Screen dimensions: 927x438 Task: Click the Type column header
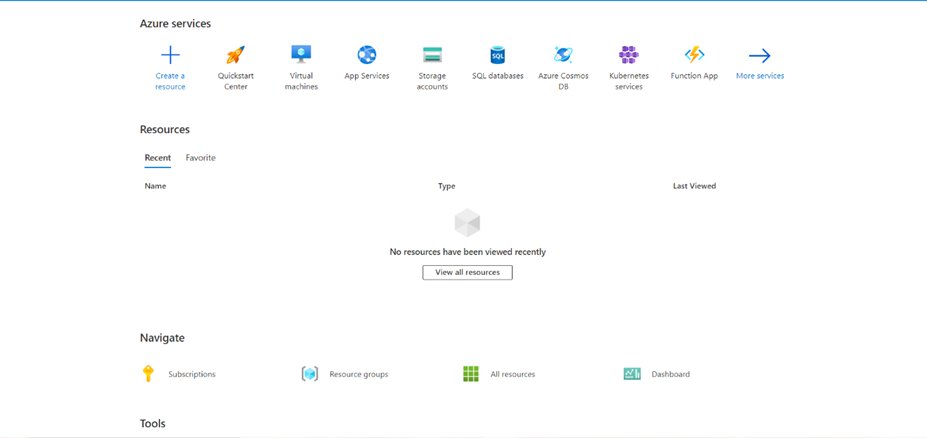446,186
